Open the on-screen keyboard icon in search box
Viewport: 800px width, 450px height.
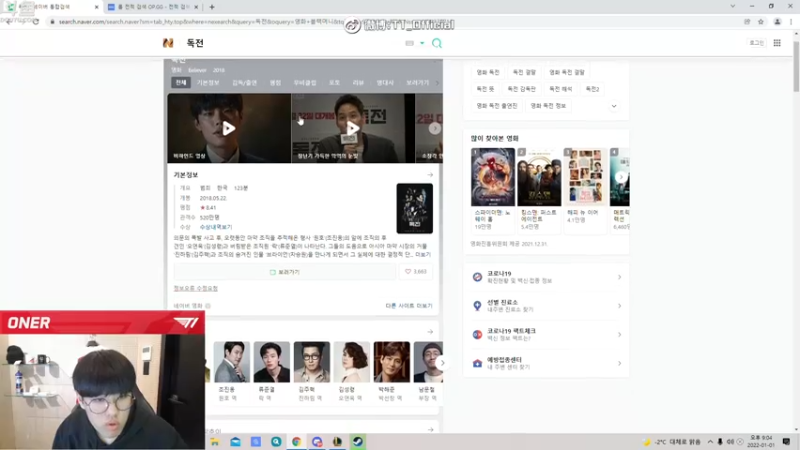pos(409,43)
